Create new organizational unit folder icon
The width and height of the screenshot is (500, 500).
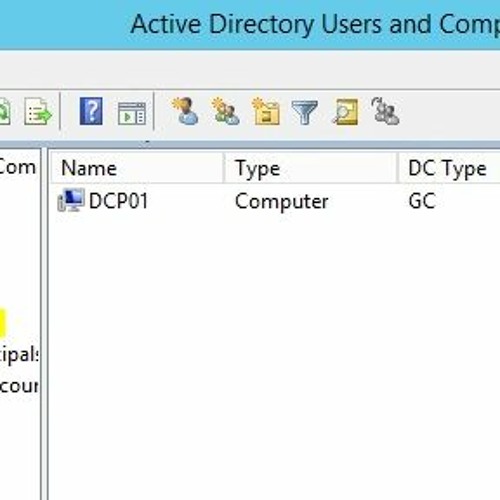tap(266, 111)
